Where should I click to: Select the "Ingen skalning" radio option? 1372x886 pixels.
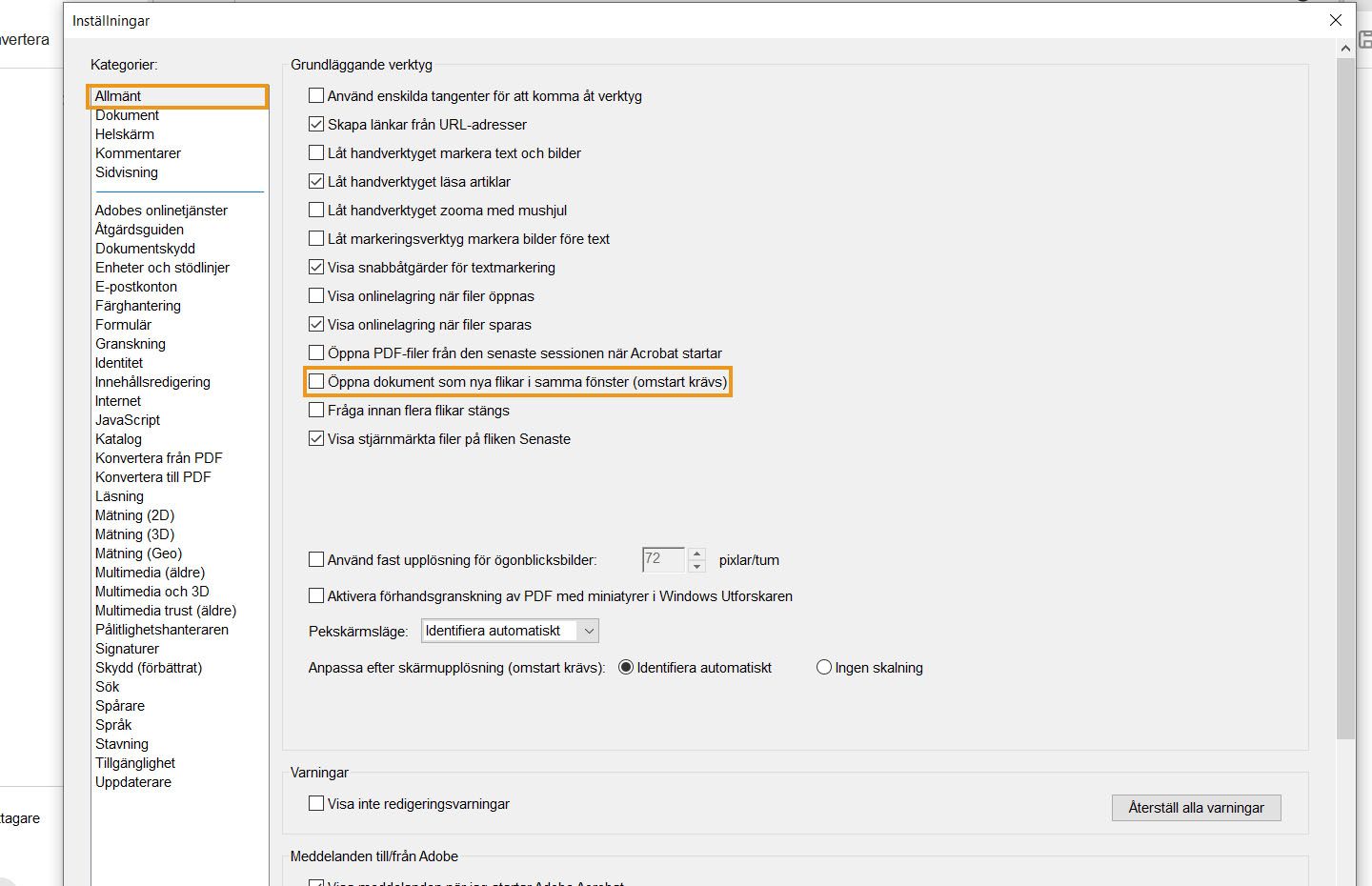pos(823,667)
